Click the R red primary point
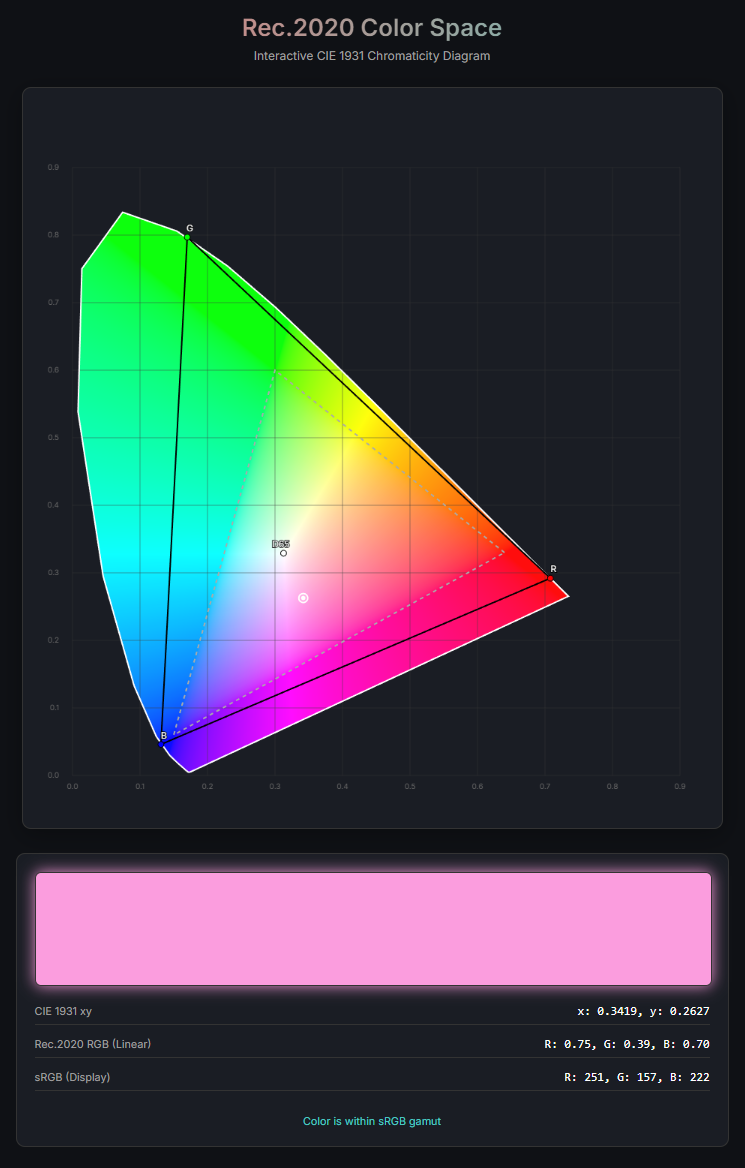745x1168 pixels. pyautogui.click(x=550, y=578)
